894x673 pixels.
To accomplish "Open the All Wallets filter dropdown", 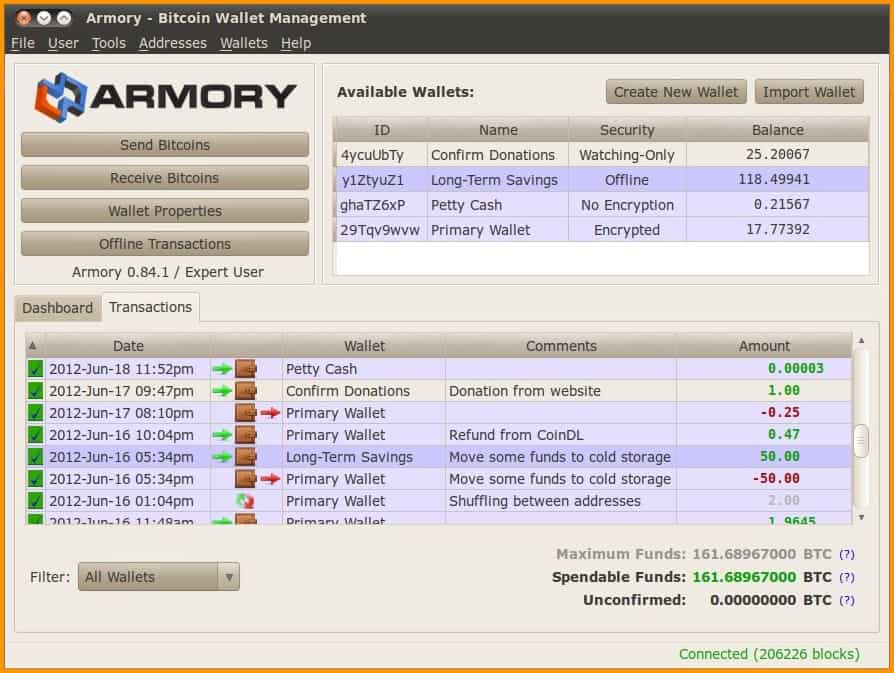I will click(159, 577).
